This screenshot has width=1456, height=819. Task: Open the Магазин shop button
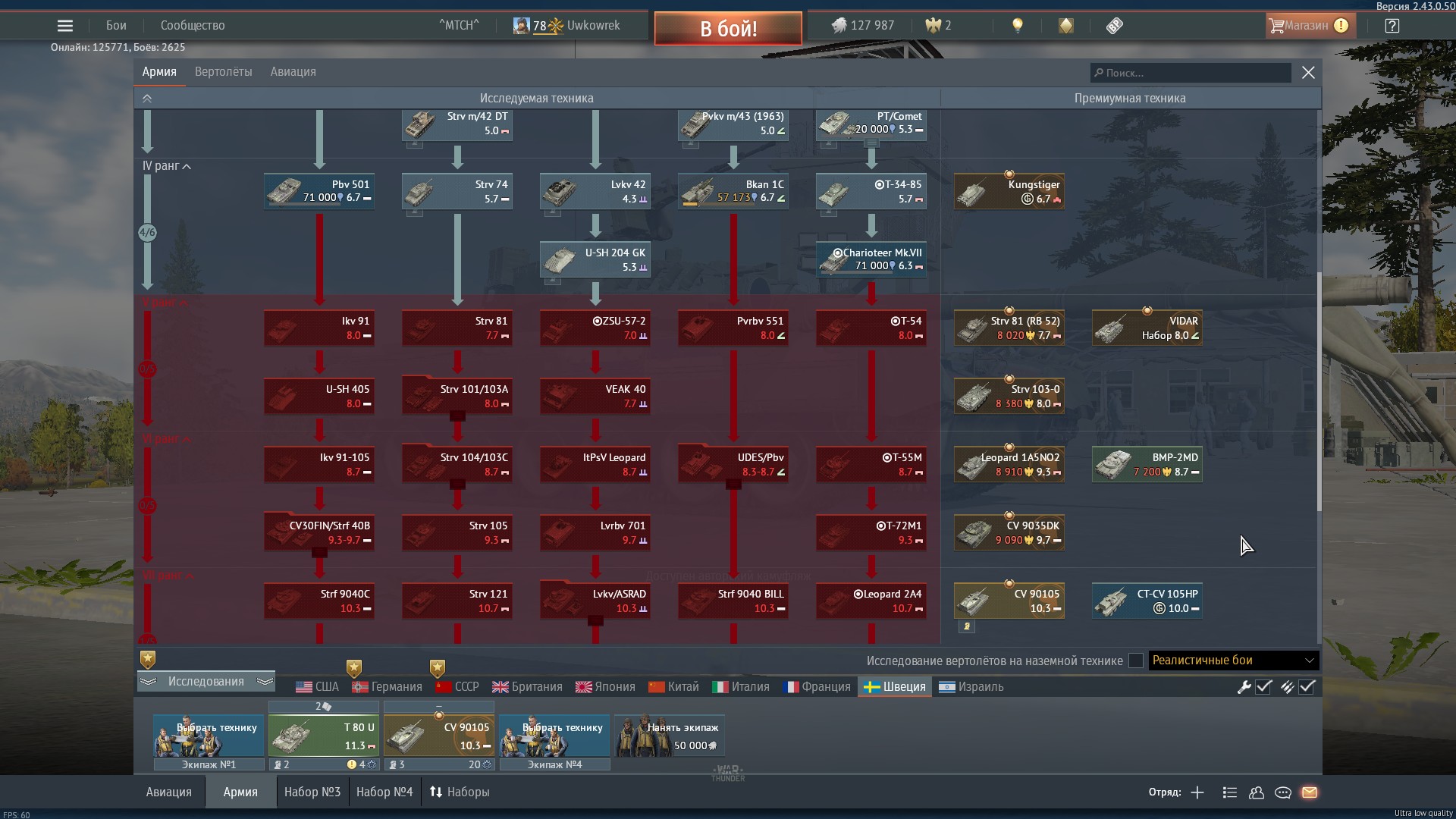[1307, 26]
